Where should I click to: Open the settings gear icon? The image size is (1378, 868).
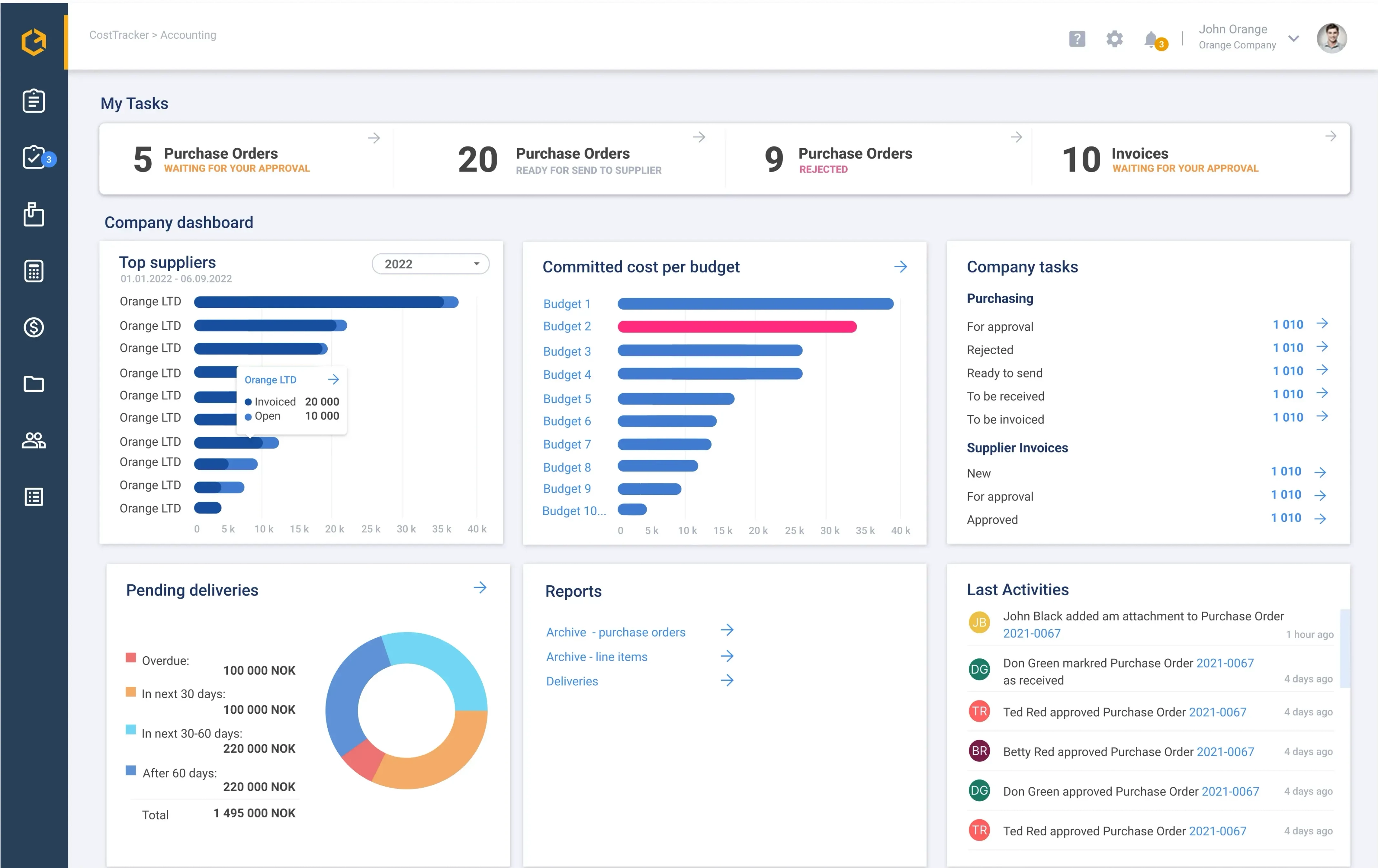pos(1114,39)
